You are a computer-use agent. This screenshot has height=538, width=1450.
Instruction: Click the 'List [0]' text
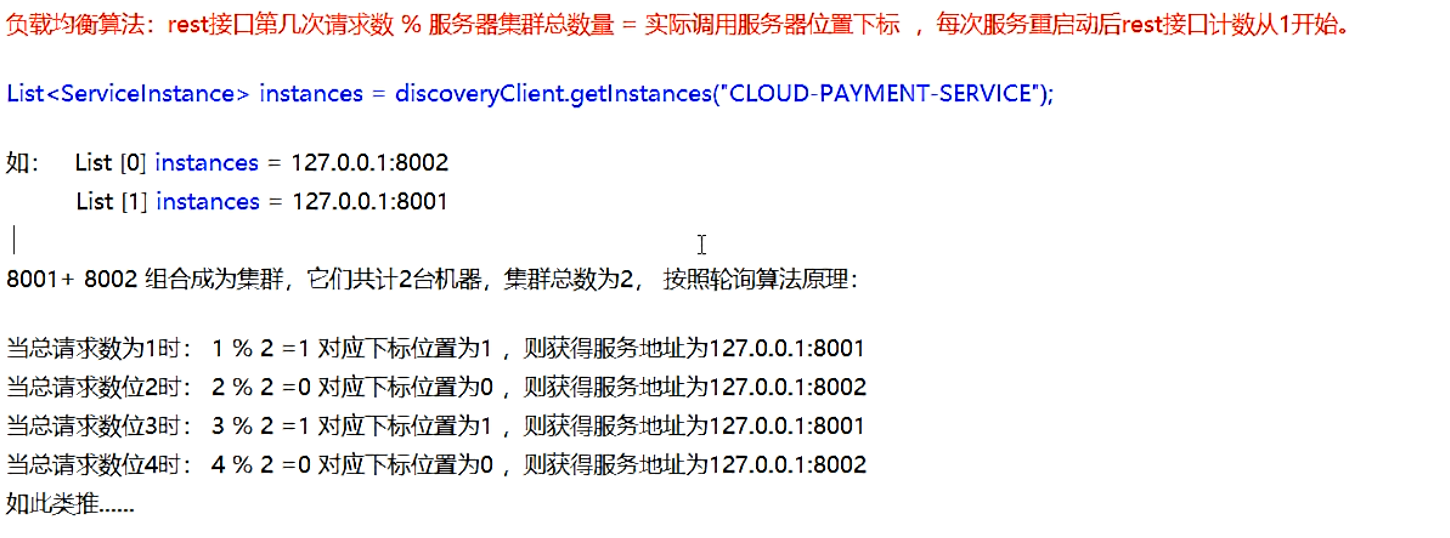pos(110,163)
